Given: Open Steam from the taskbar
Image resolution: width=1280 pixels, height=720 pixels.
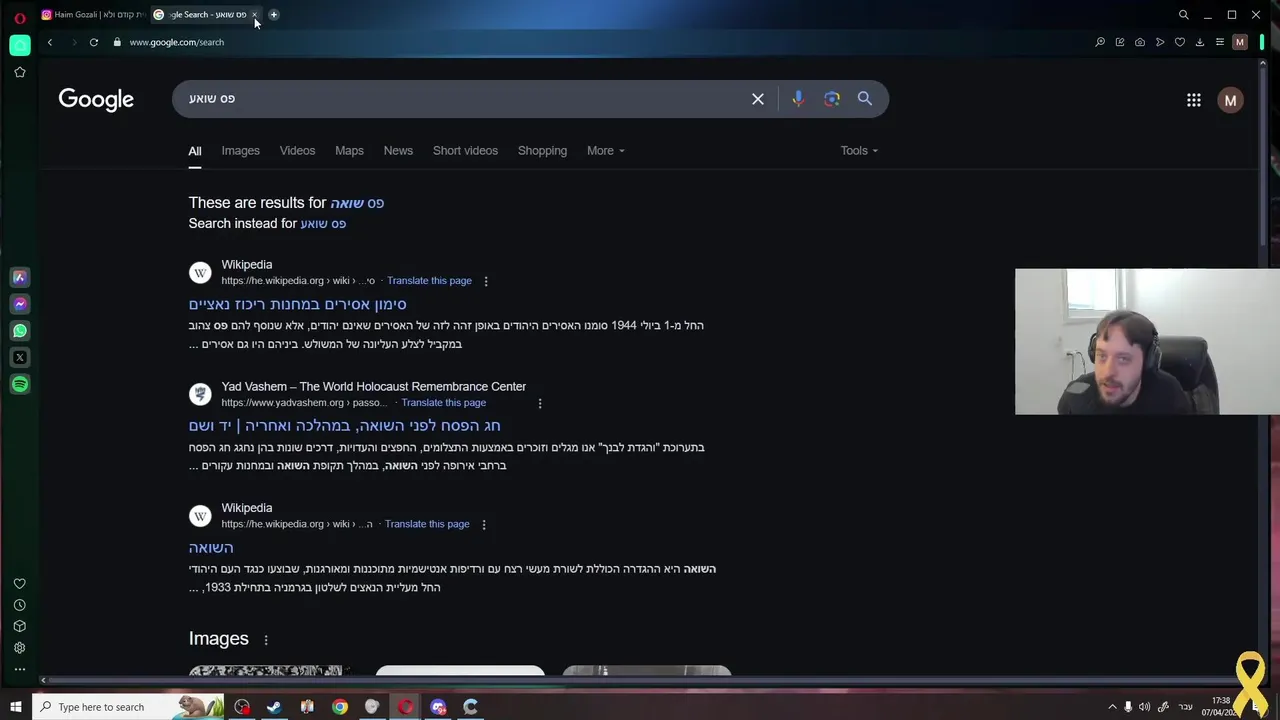Looking at the screenshot, I should [274, 707].
